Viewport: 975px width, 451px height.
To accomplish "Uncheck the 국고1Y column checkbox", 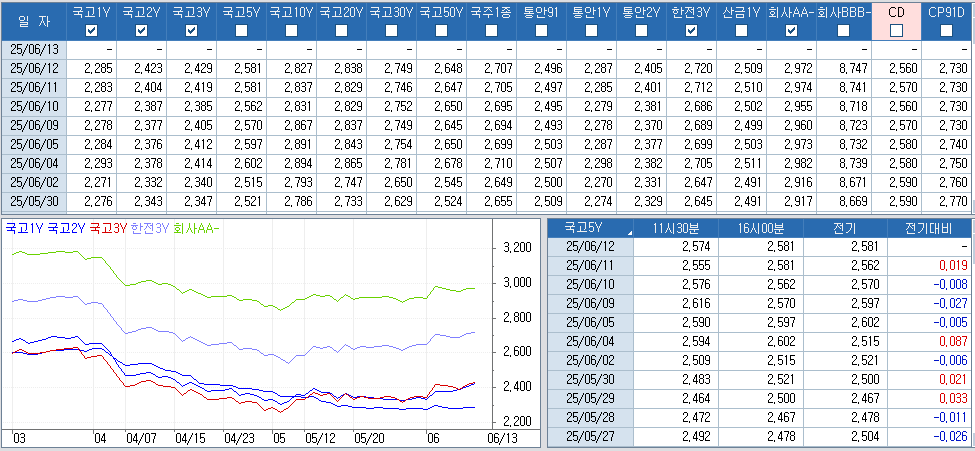I will 92,31.
